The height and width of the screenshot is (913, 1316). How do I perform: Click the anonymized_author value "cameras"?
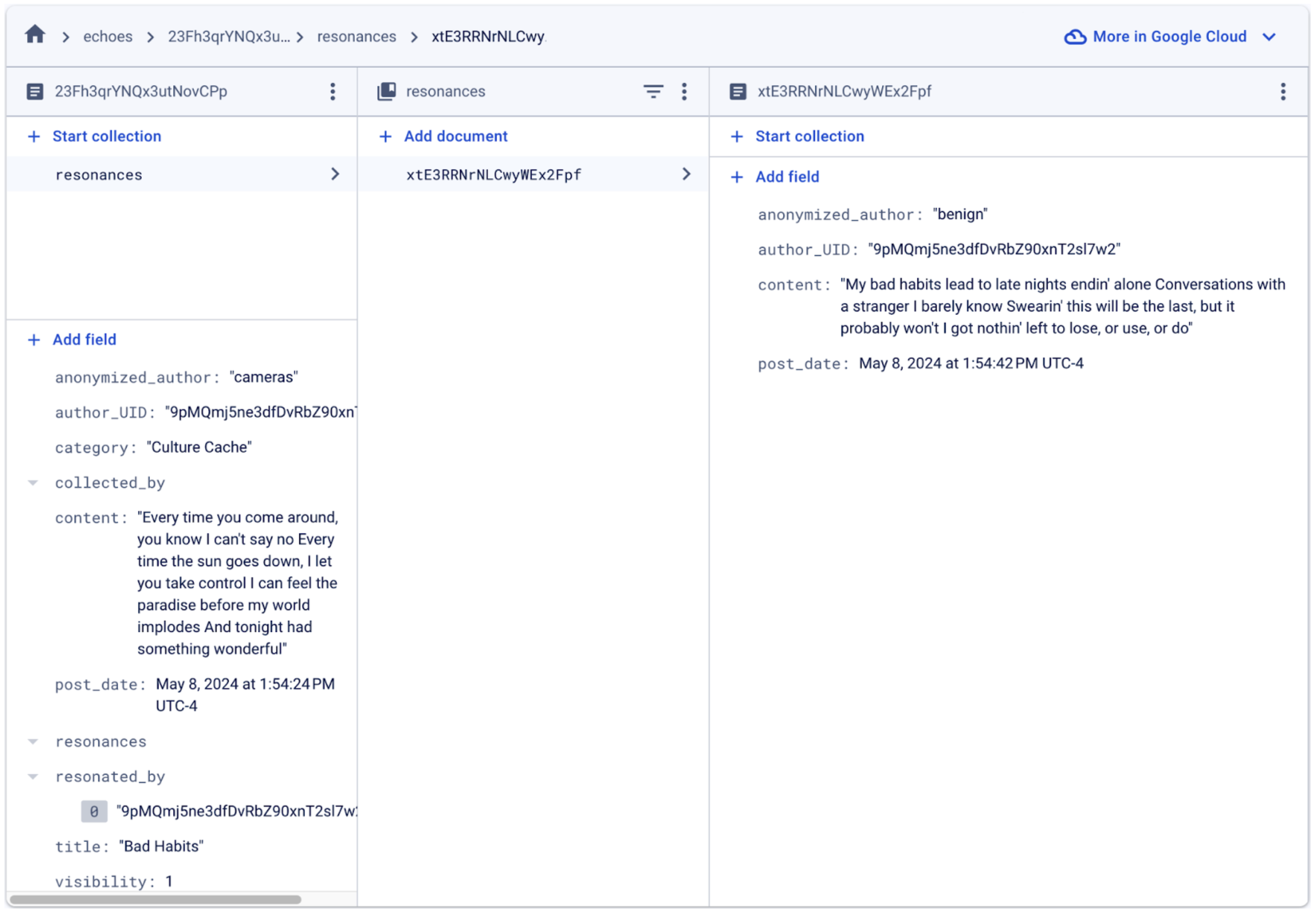[x=264, y=377]
